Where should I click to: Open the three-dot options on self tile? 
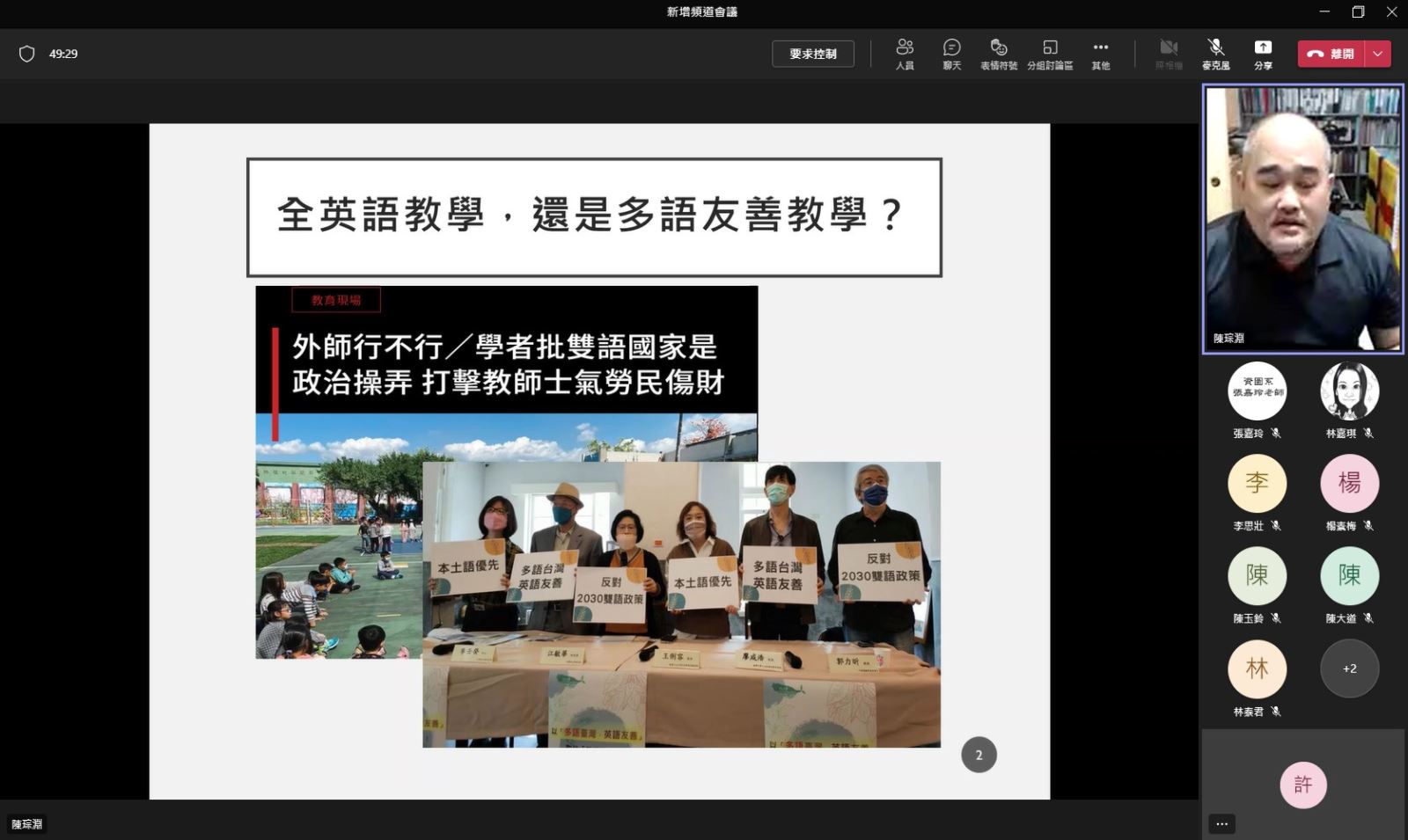[1221, 824]
